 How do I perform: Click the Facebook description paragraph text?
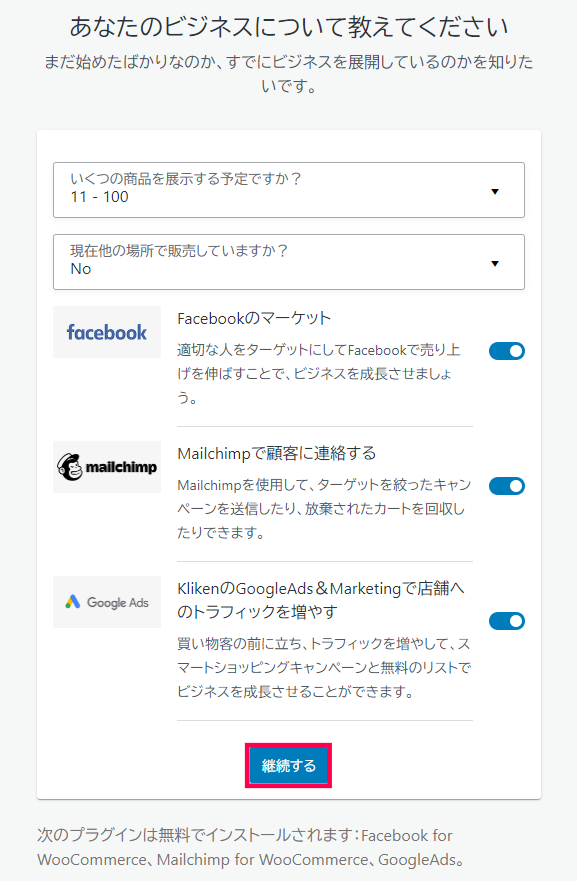[x=319, y=374]
